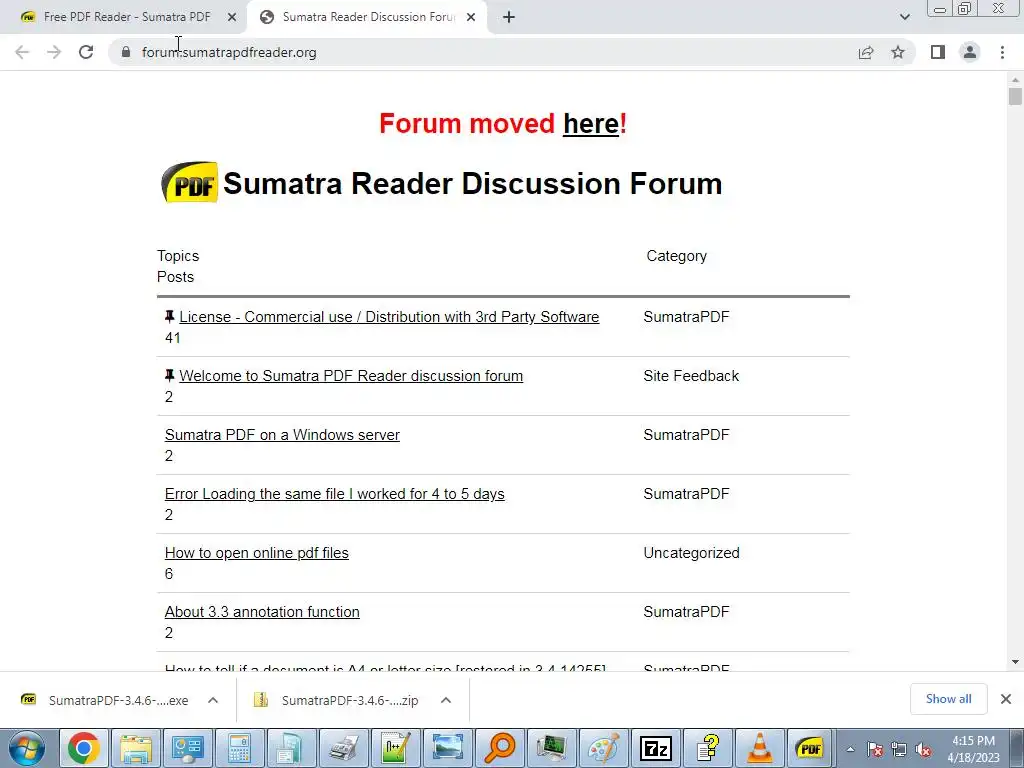Open Sumatra PDF on a Windows server topic
The image size is (1024, 768).
[282, 435]
